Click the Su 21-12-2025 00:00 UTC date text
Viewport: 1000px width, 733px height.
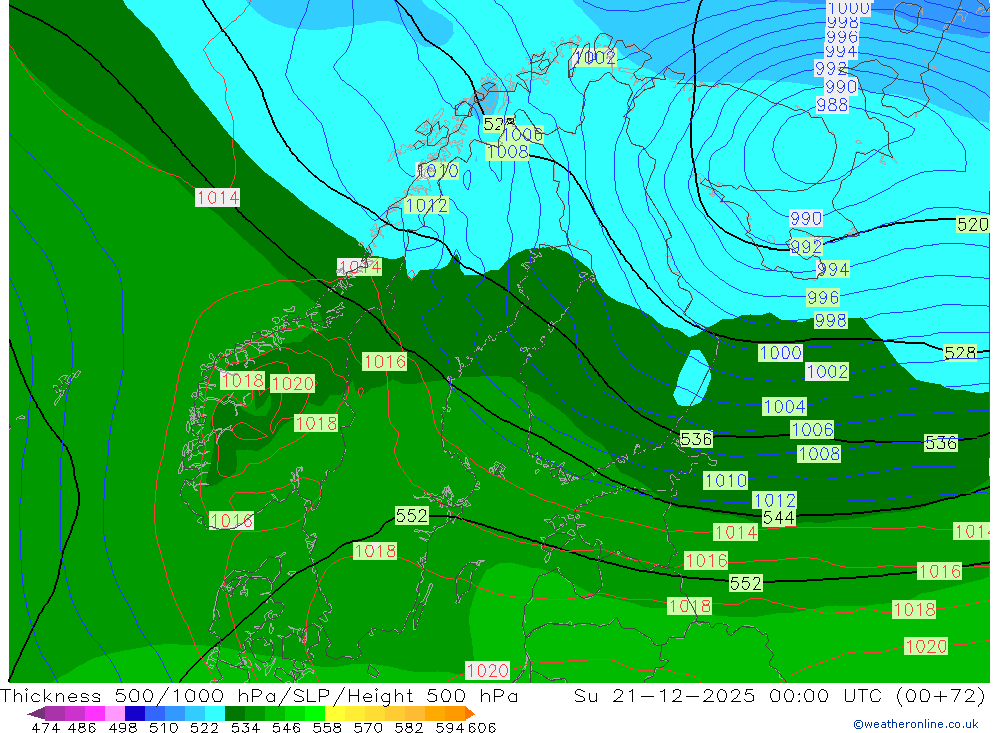pos(727,695)
